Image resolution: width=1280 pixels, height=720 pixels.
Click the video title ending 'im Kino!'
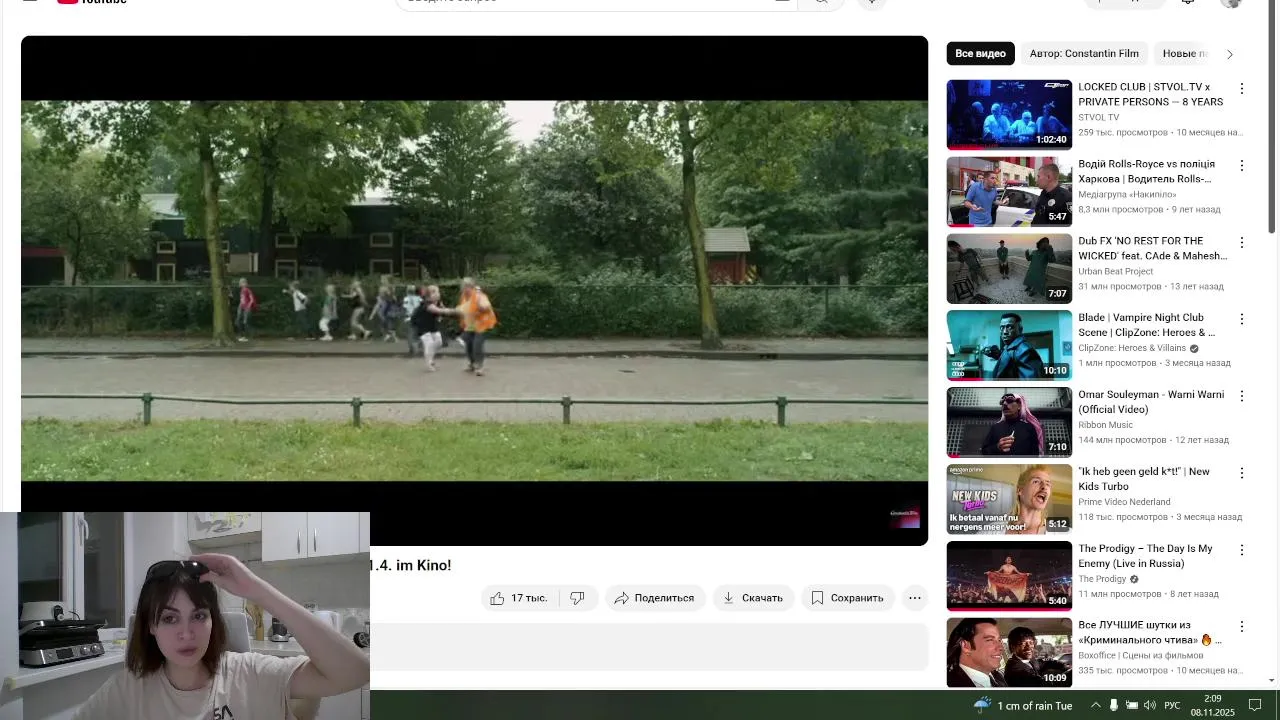[x=410, y=566]
